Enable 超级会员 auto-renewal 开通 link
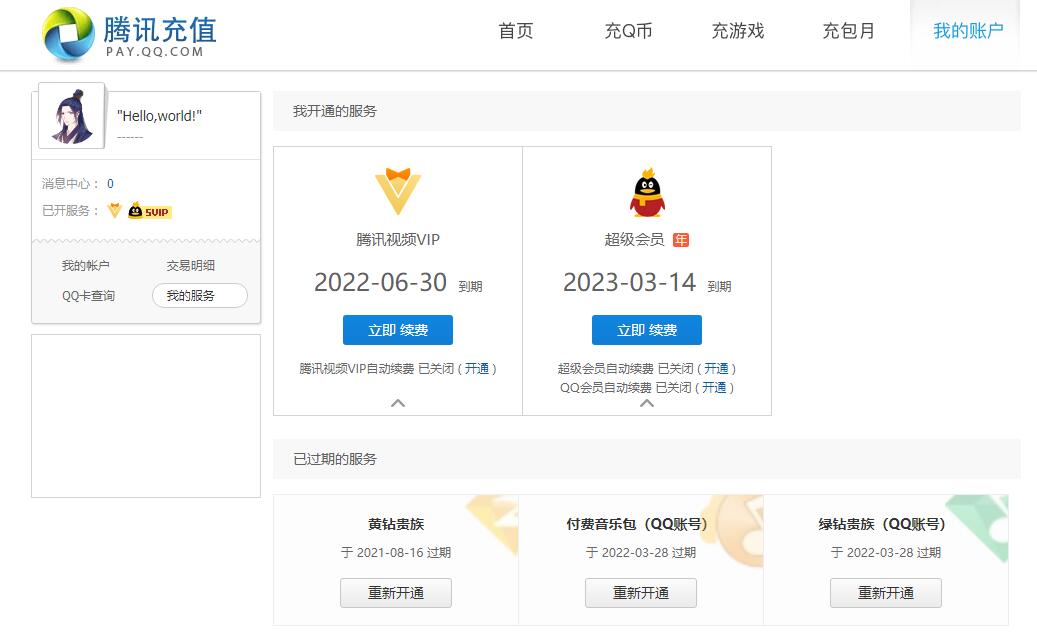Image resolution: width=1037 pixels, height=640 pixels. pos(716,368)
